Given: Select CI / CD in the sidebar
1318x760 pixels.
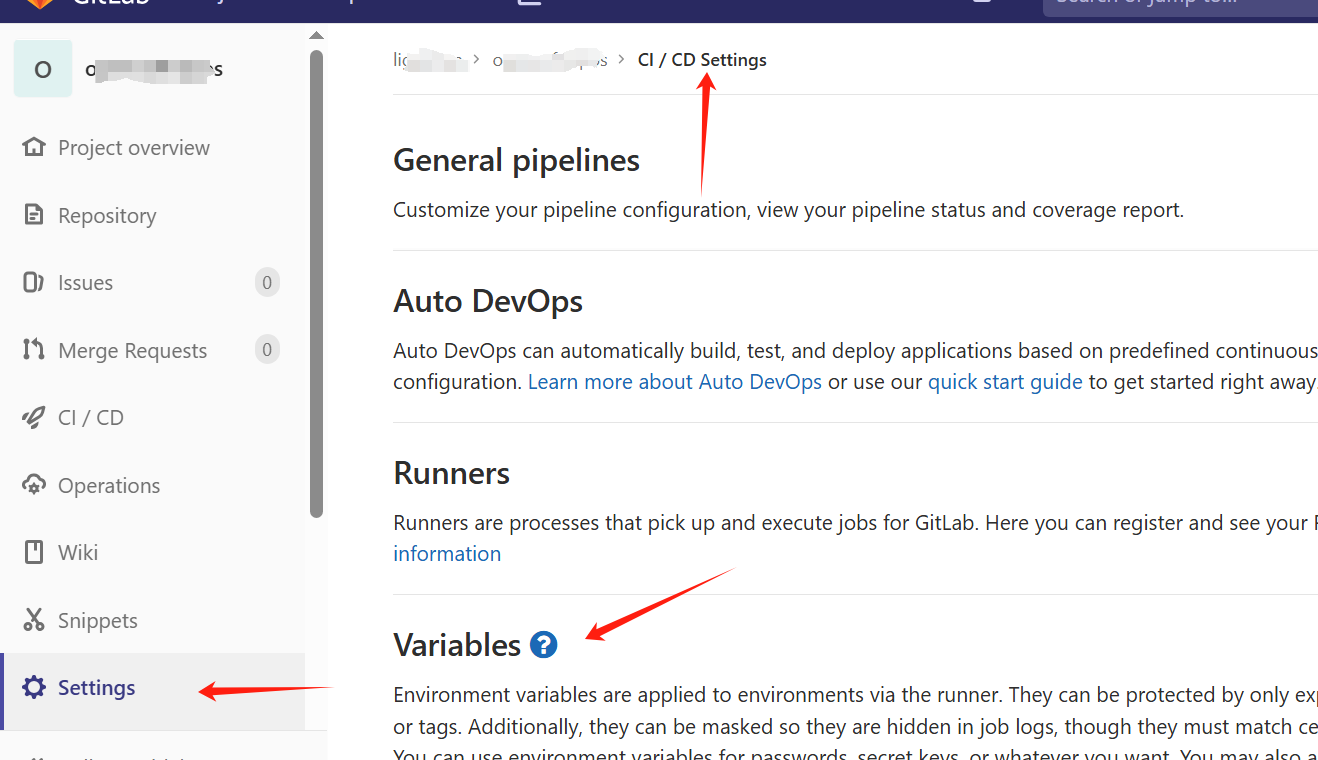Looking at the screenshot, I should click(91, 418).
